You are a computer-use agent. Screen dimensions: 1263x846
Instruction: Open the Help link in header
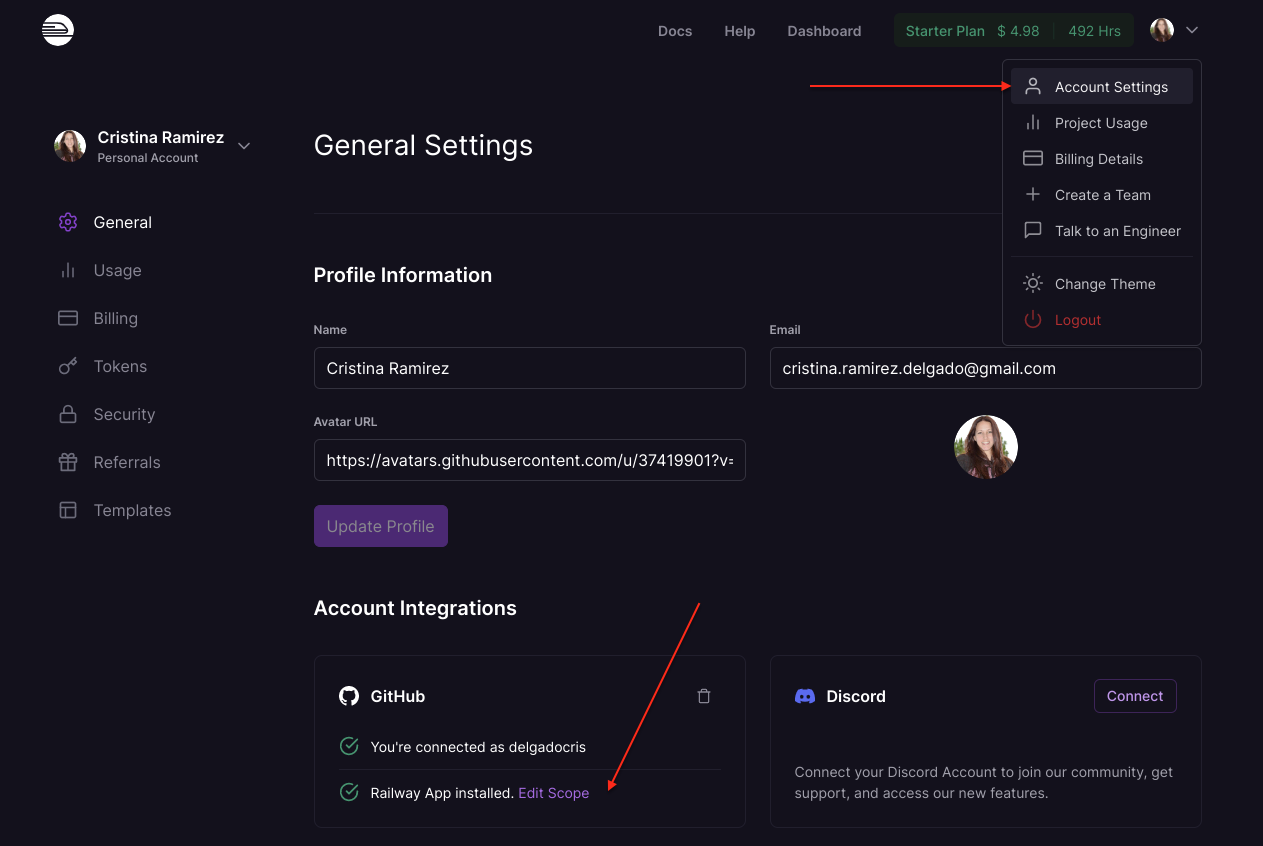[x=740, y=31]
